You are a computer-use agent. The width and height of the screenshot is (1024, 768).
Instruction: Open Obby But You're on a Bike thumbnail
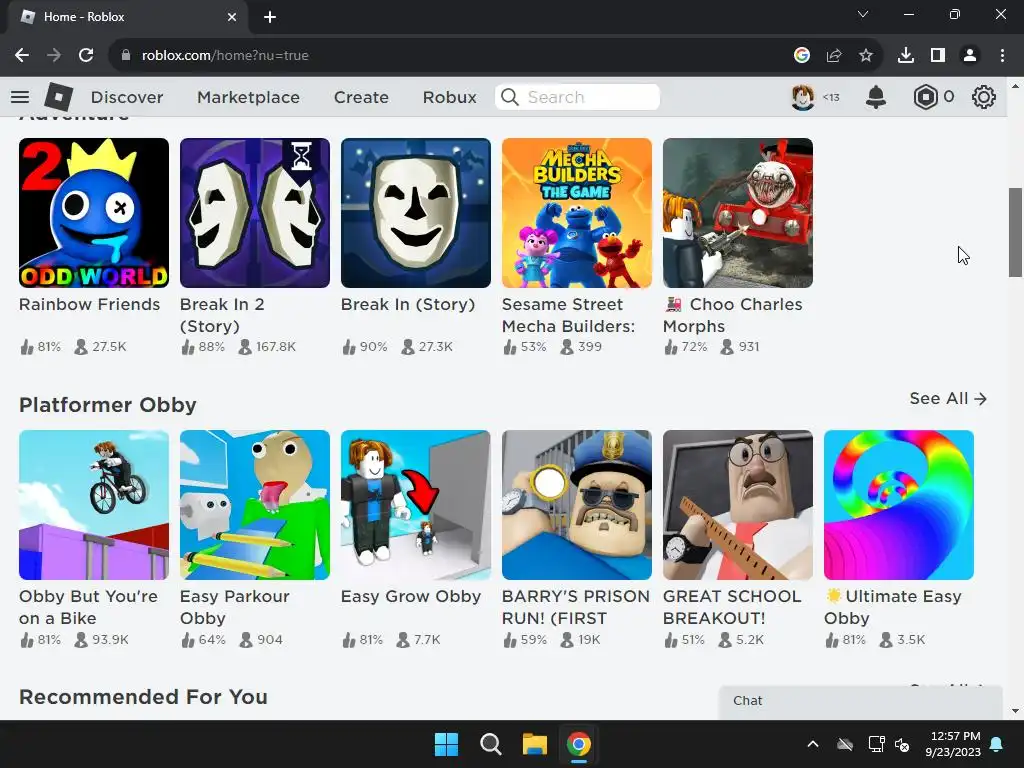[94, 505]
